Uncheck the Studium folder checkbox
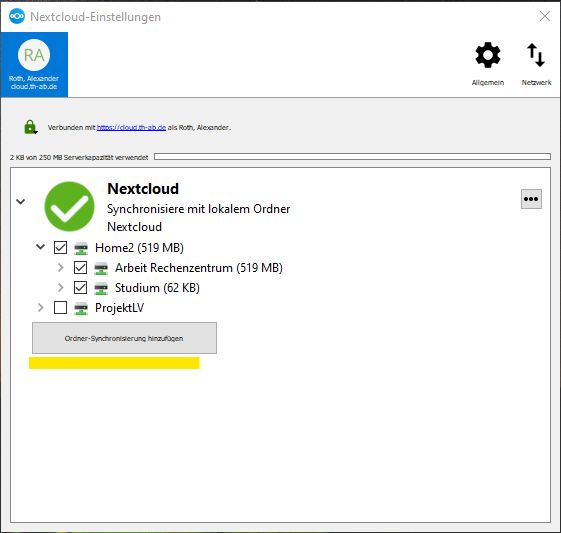 [80, 288]
